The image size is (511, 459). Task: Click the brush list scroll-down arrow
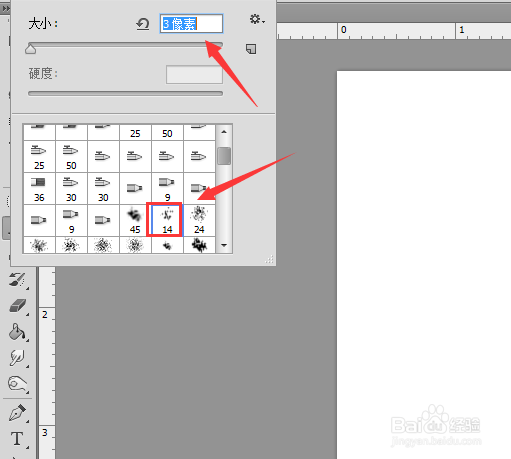[x=224, y=245]
